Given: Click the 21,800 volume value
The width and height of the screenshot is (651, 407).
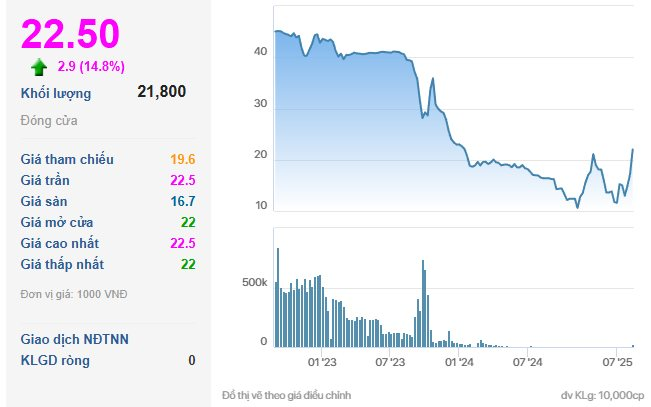Looking at the screenshot, I should 161,92.
